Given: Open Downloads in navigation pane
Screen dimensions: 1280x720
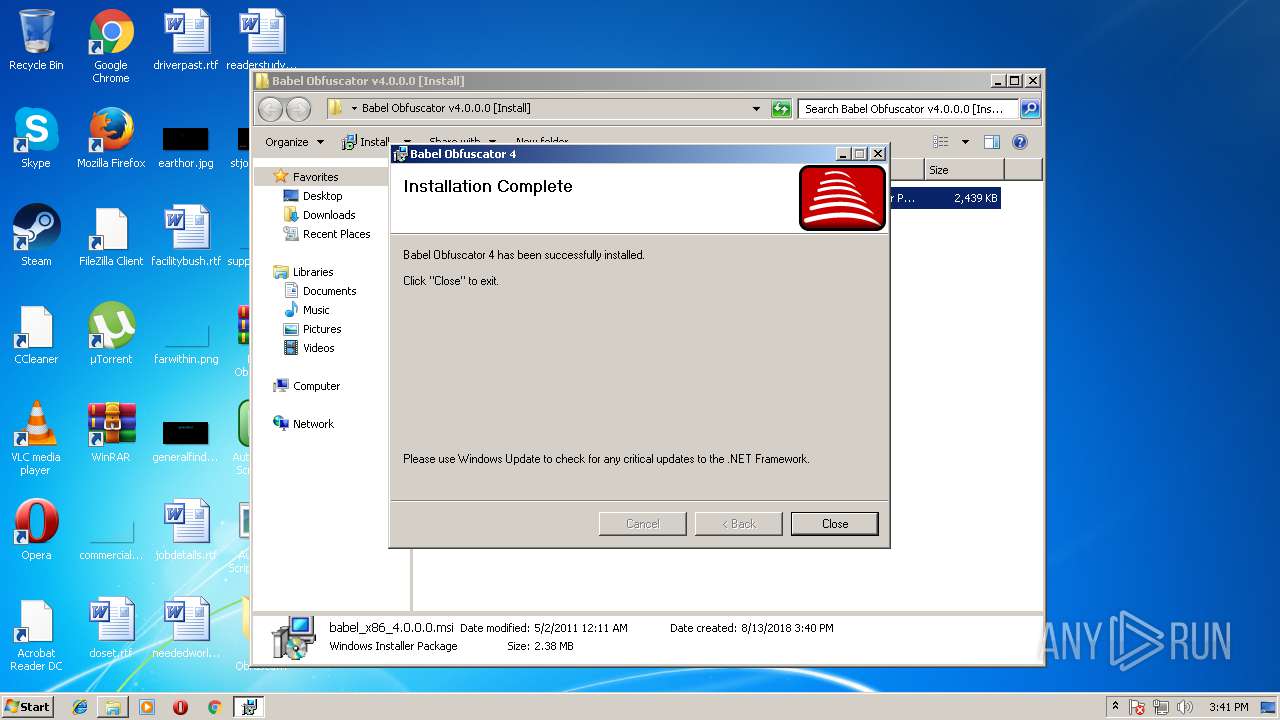Looking at the screenshot, I should (x=329, y=215).
